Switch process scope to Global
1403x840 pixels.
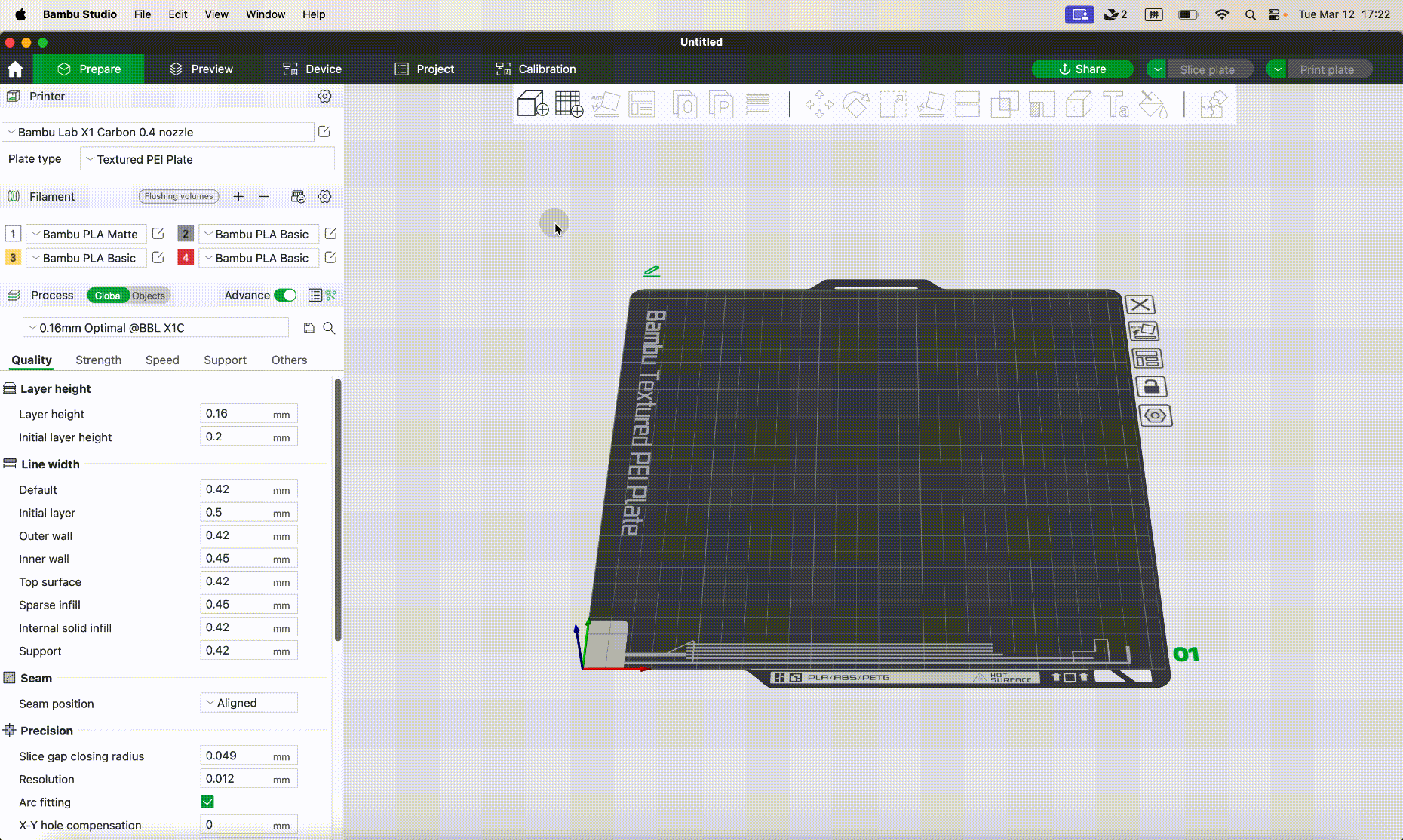[x=109, y=296]
